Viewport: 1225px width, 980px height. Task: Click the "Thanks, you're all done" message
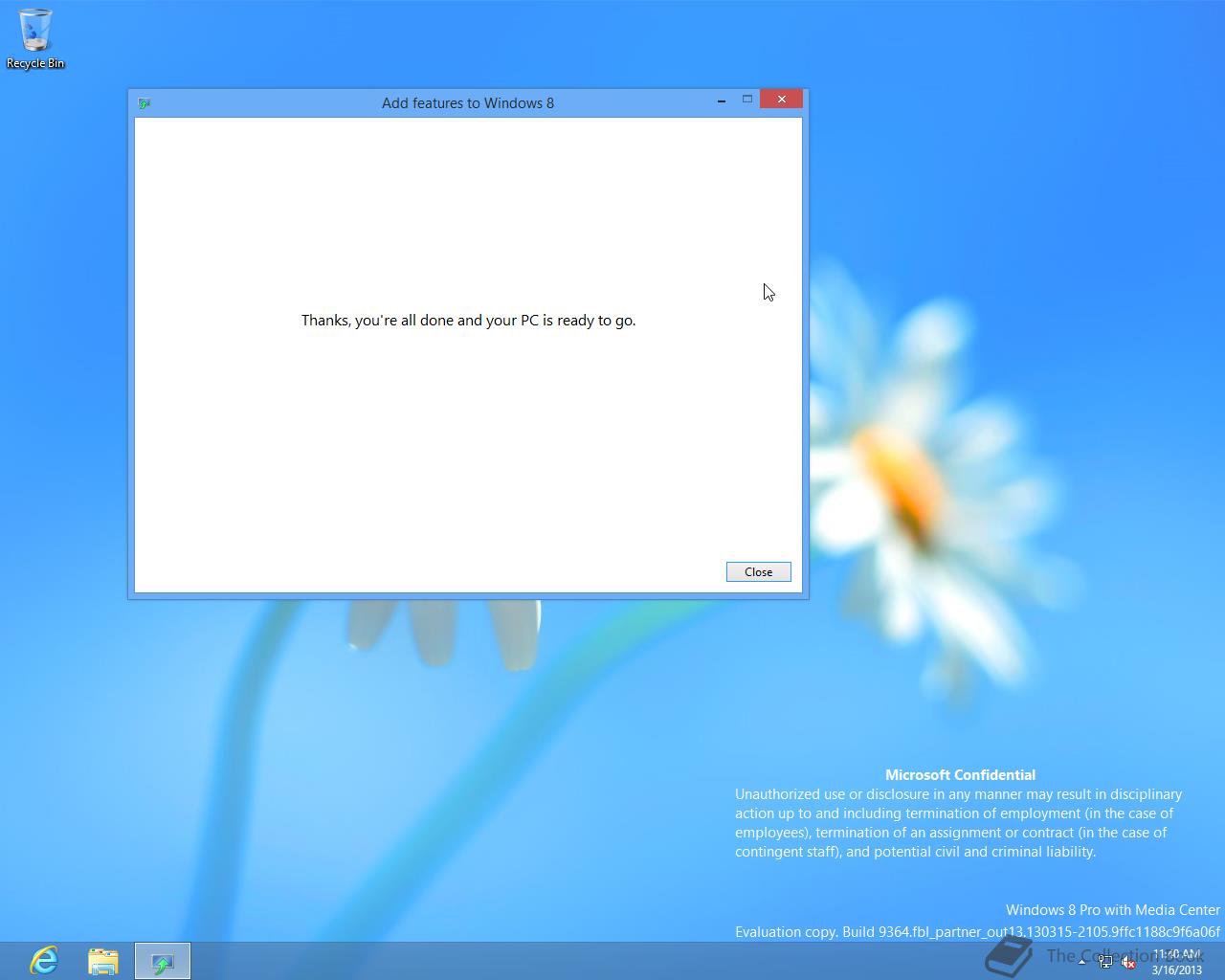468,320
